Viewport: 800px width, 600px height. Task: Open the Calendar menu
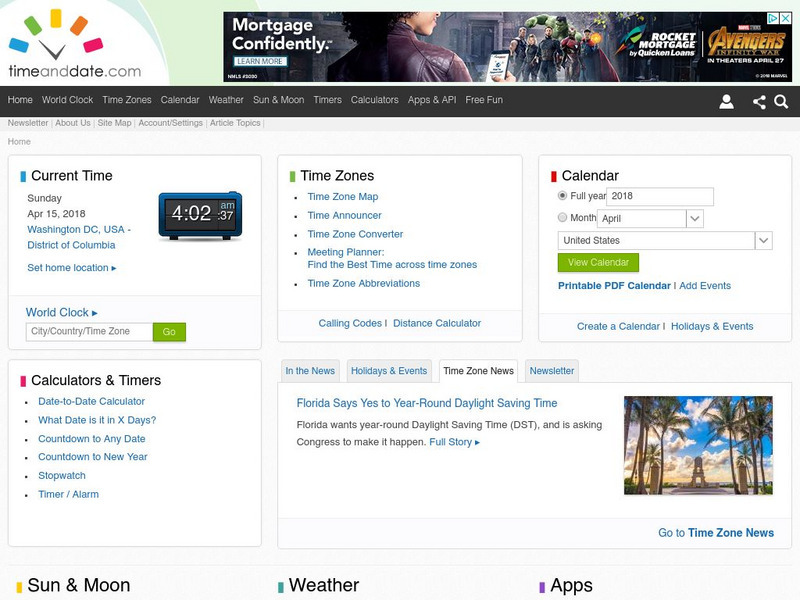[x=180, y=100]
